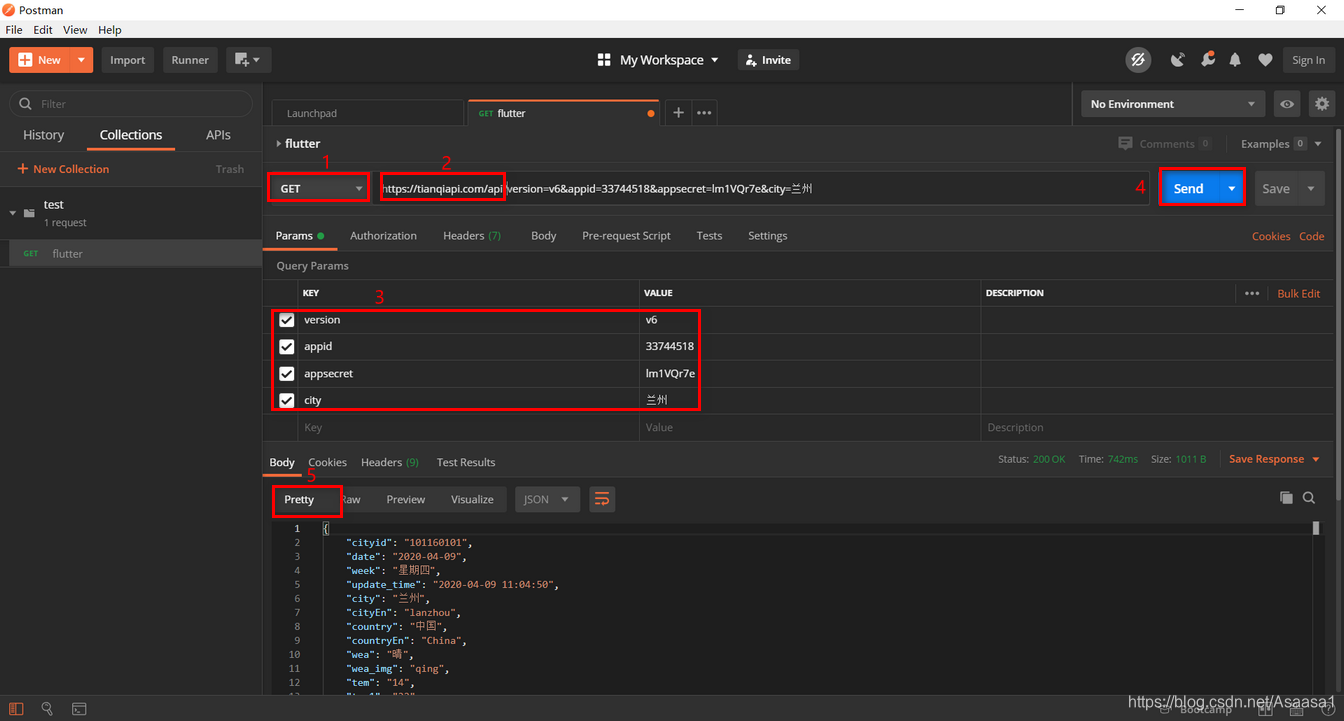
Task: Uncheck the appid parameter checkbox
Action: pos(287,347)
